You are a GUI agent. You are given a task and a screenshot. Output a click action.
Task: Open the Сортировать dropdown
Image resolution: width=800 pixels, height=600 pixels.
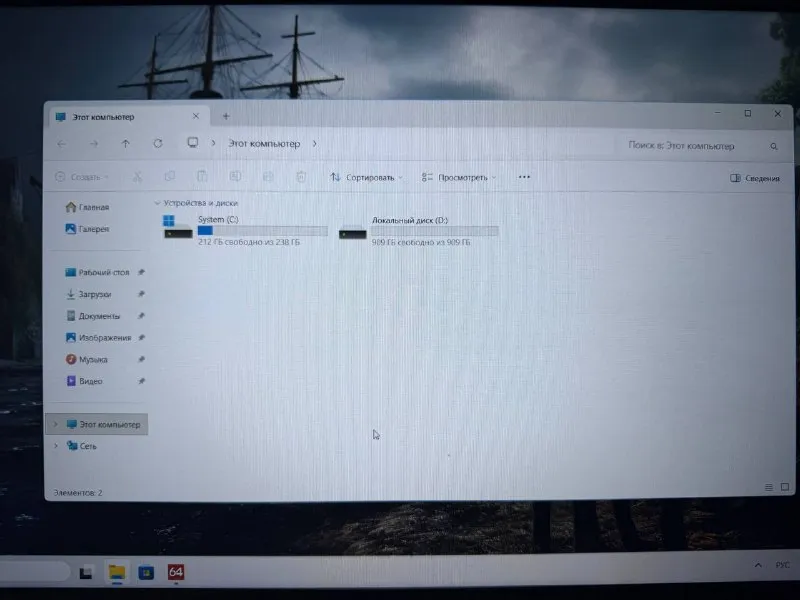pos(366,177)
